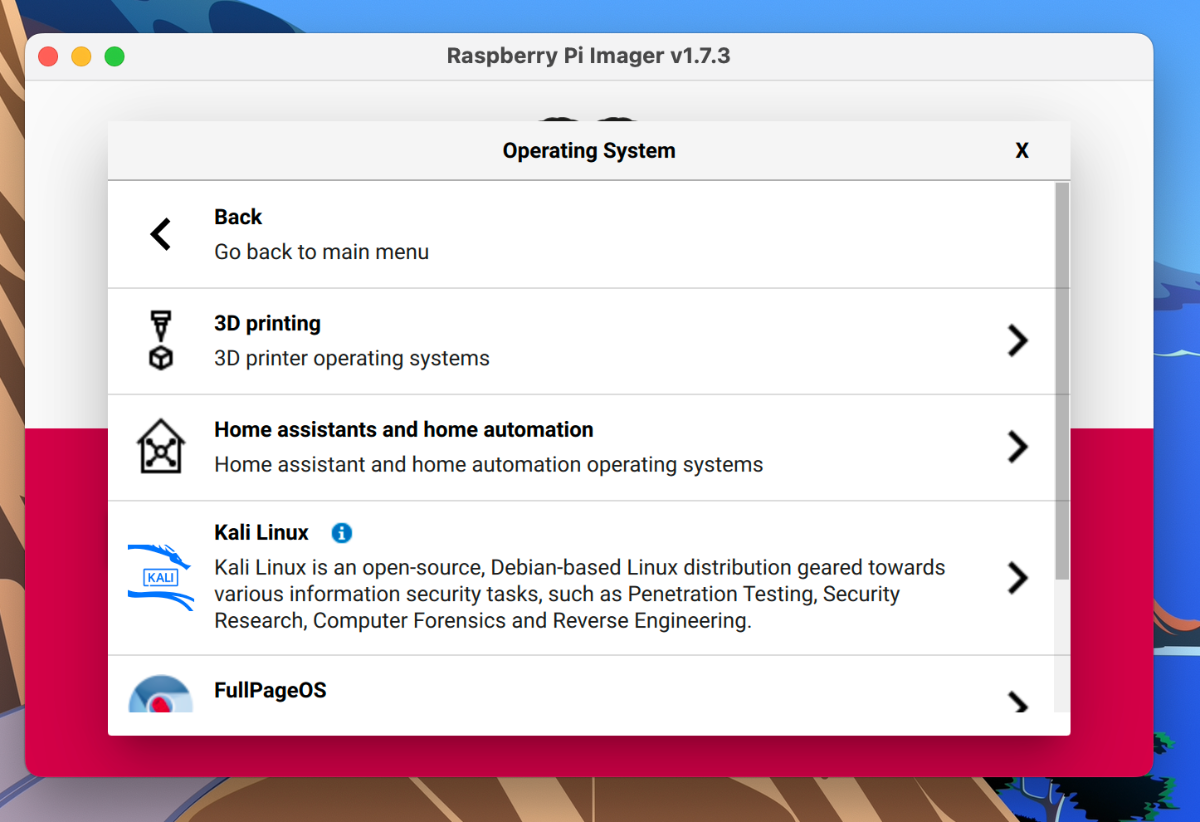Open the Kali Linux entry title
This screenshot has height=822, width=1200.
[262, 533]
